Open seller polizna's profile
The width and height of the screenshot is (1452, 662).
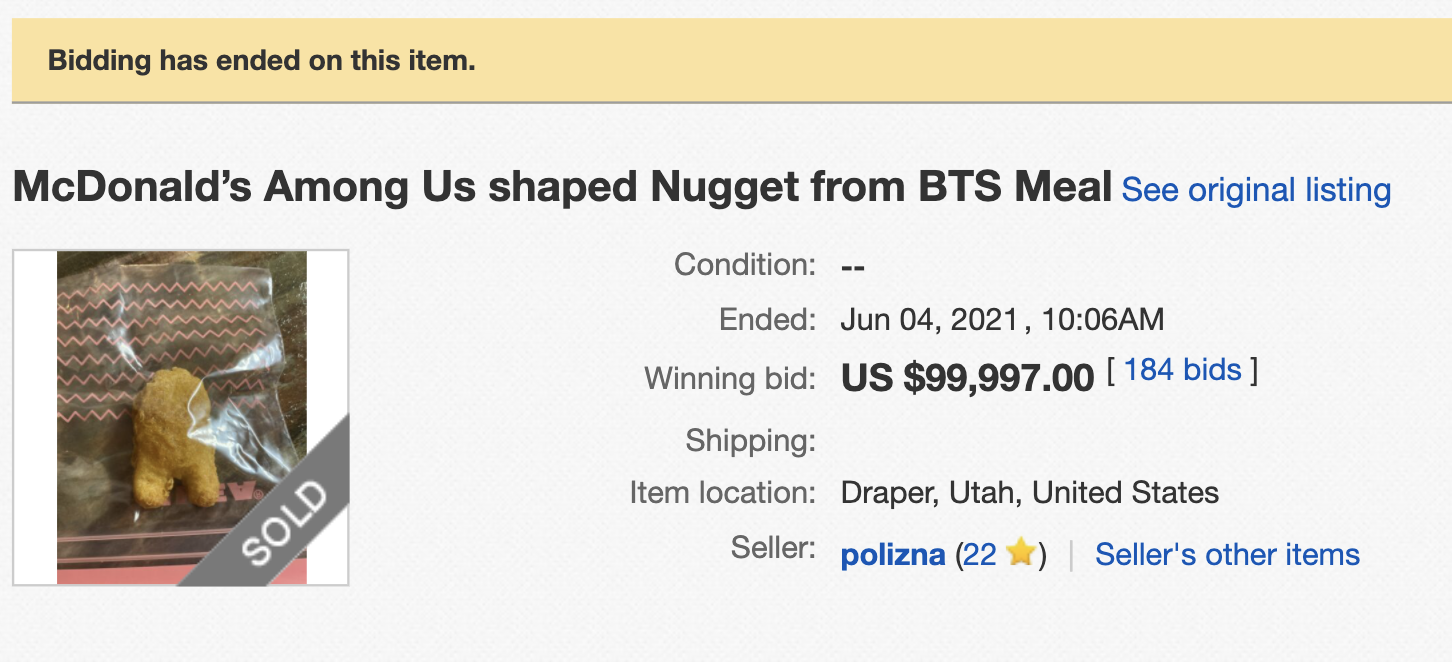(893, 555)
